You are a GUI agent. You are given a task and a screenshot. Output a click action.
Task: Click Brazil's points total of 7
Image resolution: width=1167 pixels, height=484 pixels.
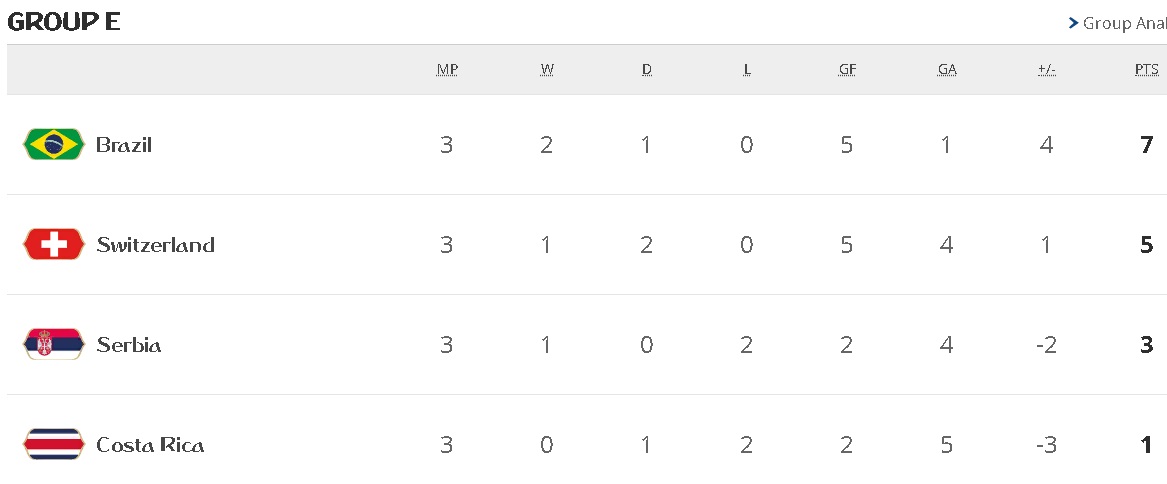(x=1147, y=145)
